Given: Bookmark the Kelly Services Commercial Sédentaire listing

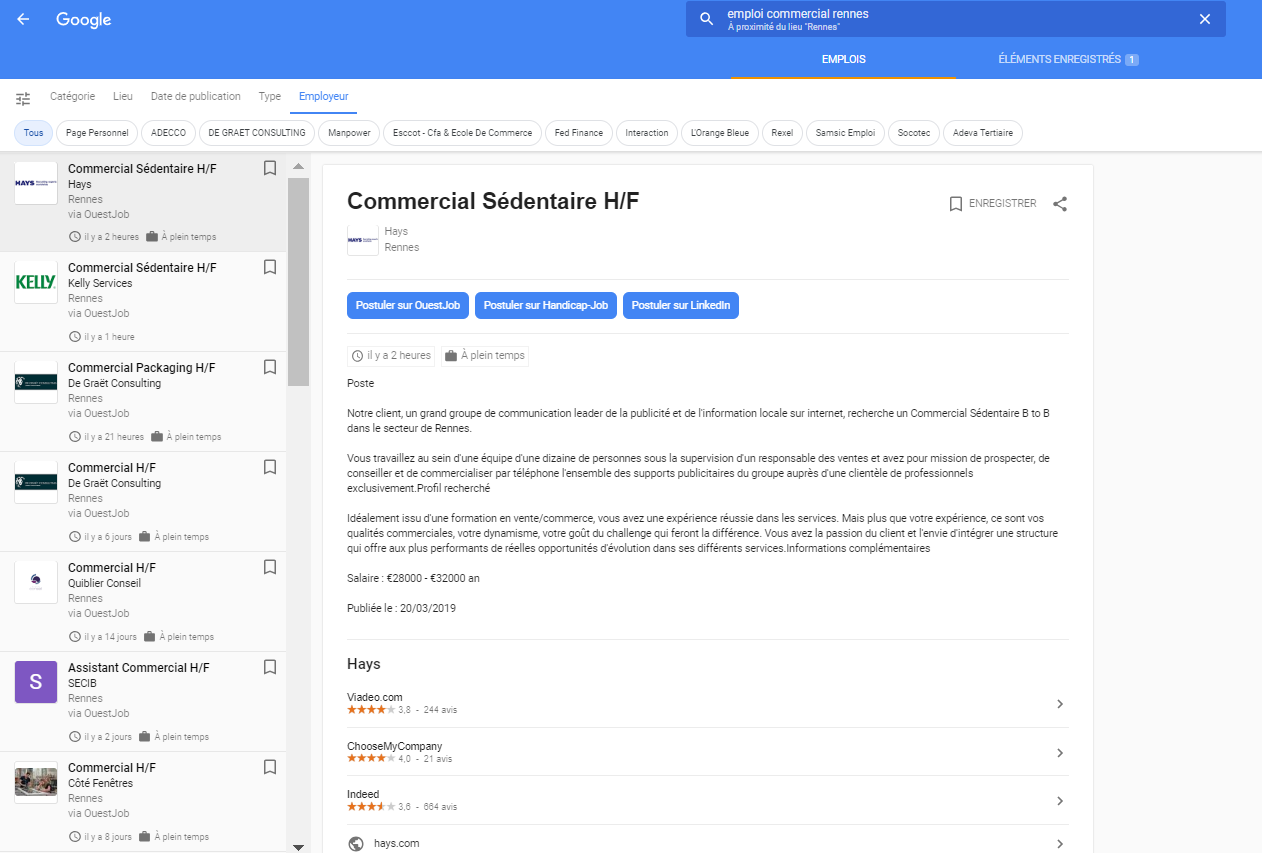Looking at the screenshot, I should coord(269,267).
